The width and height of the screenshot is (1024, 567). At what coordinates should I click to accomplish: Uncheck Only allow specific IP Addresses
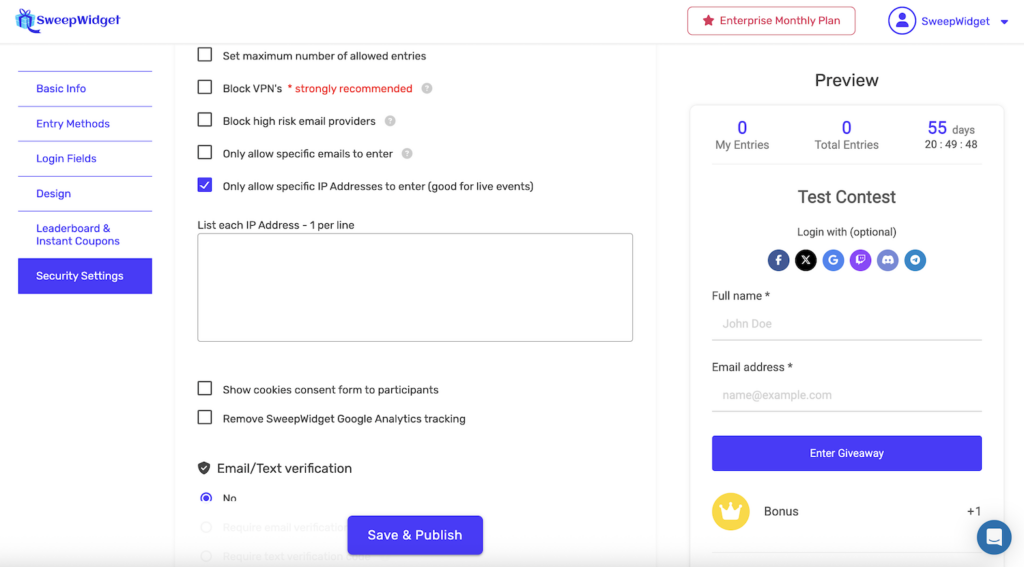pyautogui.click(x=205, y=185)
